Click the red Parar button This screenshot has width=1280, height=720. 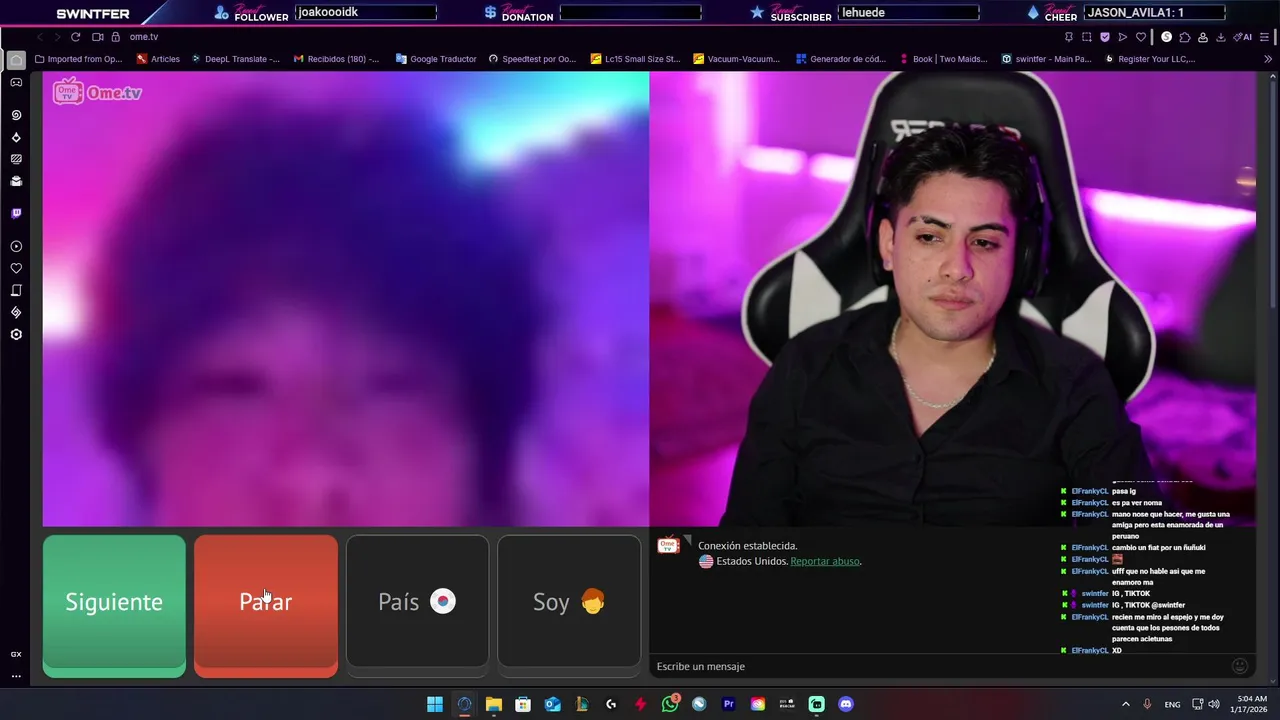coord(266,606)
